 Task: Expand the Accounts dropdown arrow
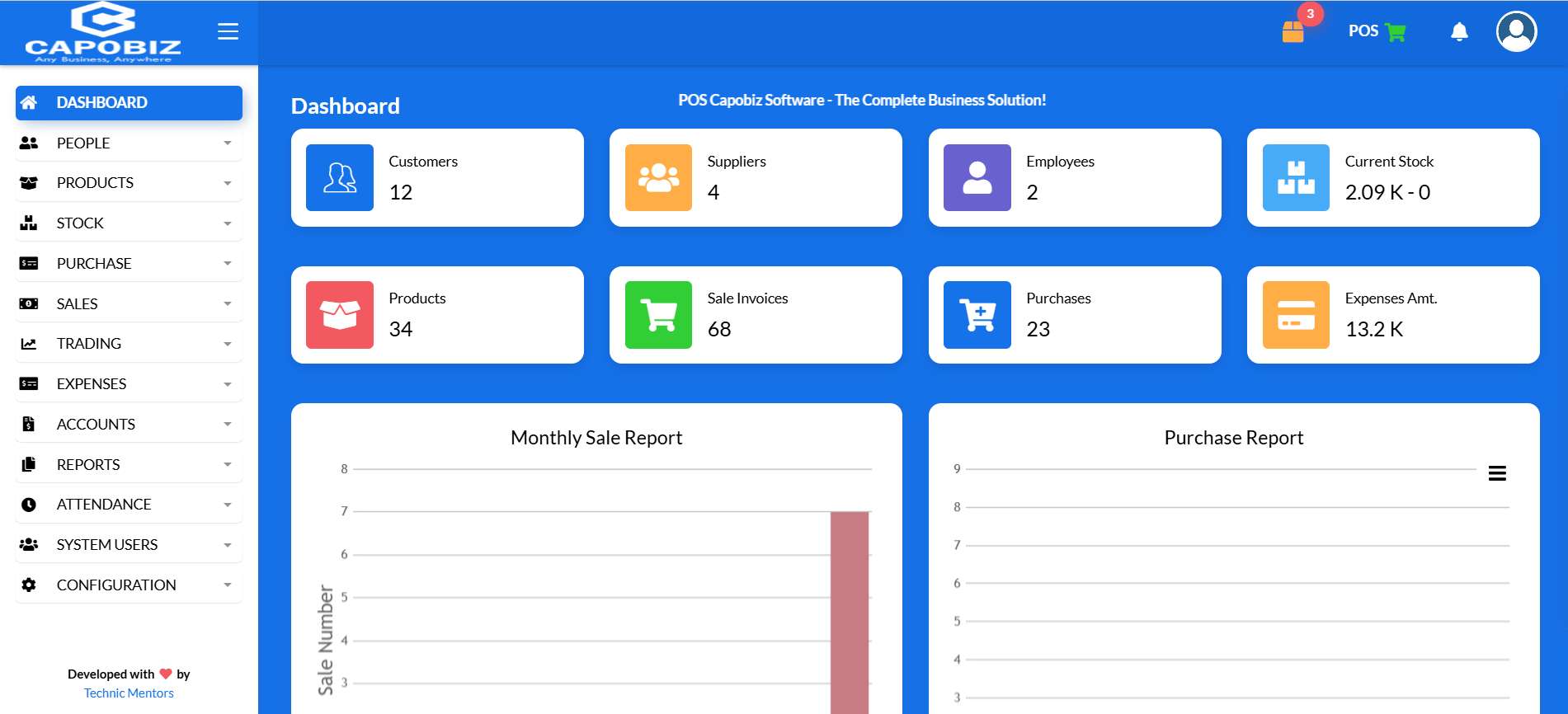pos(228,425)
